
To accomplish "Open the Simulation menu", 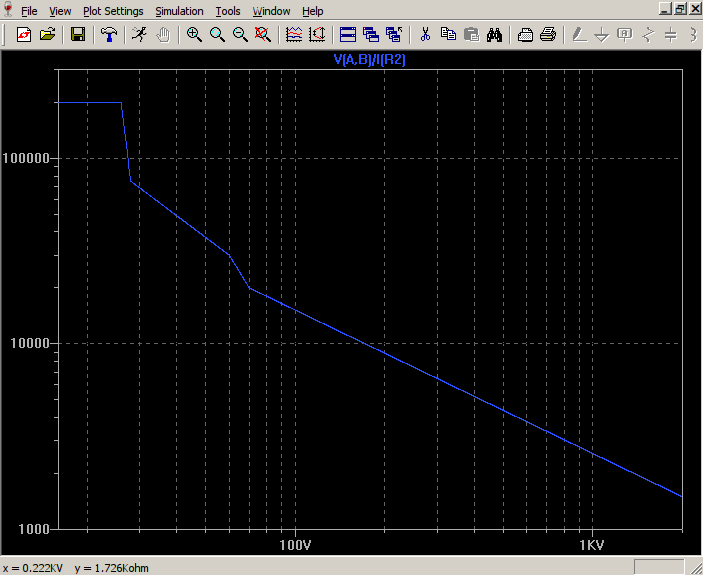I will pos(179,11).
